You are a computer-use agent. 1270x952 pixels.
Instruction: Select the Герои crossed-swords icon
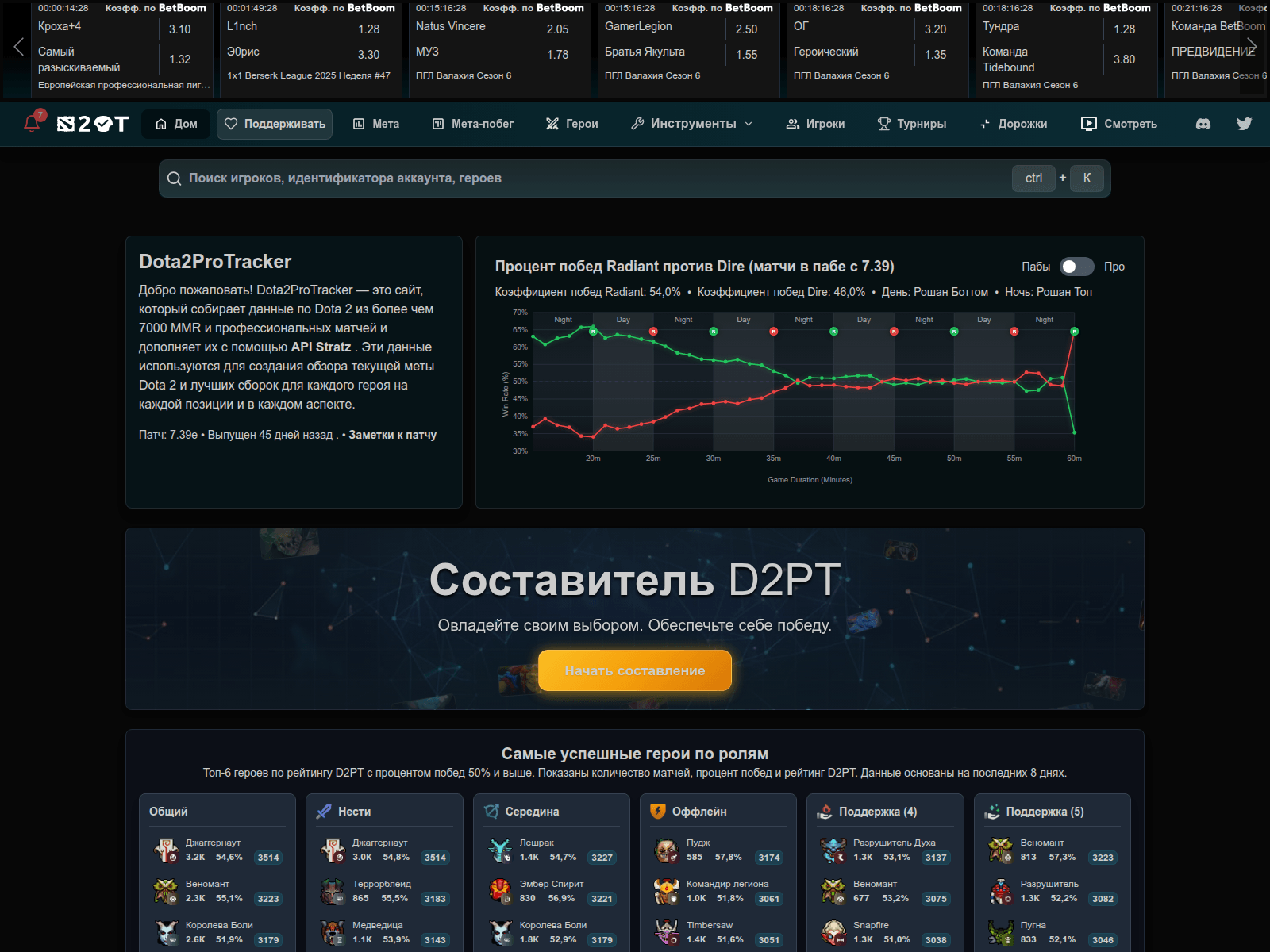551,124
